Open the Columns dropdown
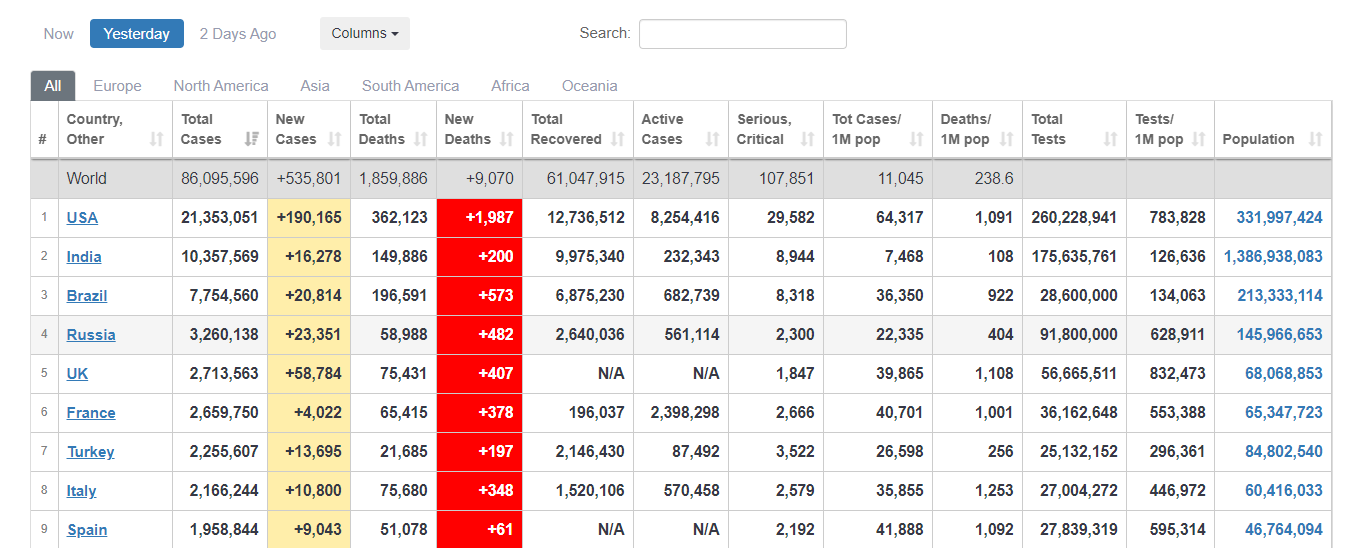The height and width of the screenshot is (548, 1348). tap(365, 34)
